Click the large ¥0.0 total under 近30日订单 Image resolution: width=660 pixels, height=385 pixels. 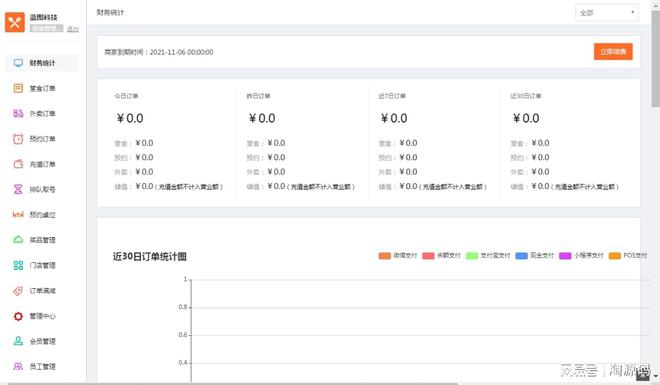pos(526,118)
